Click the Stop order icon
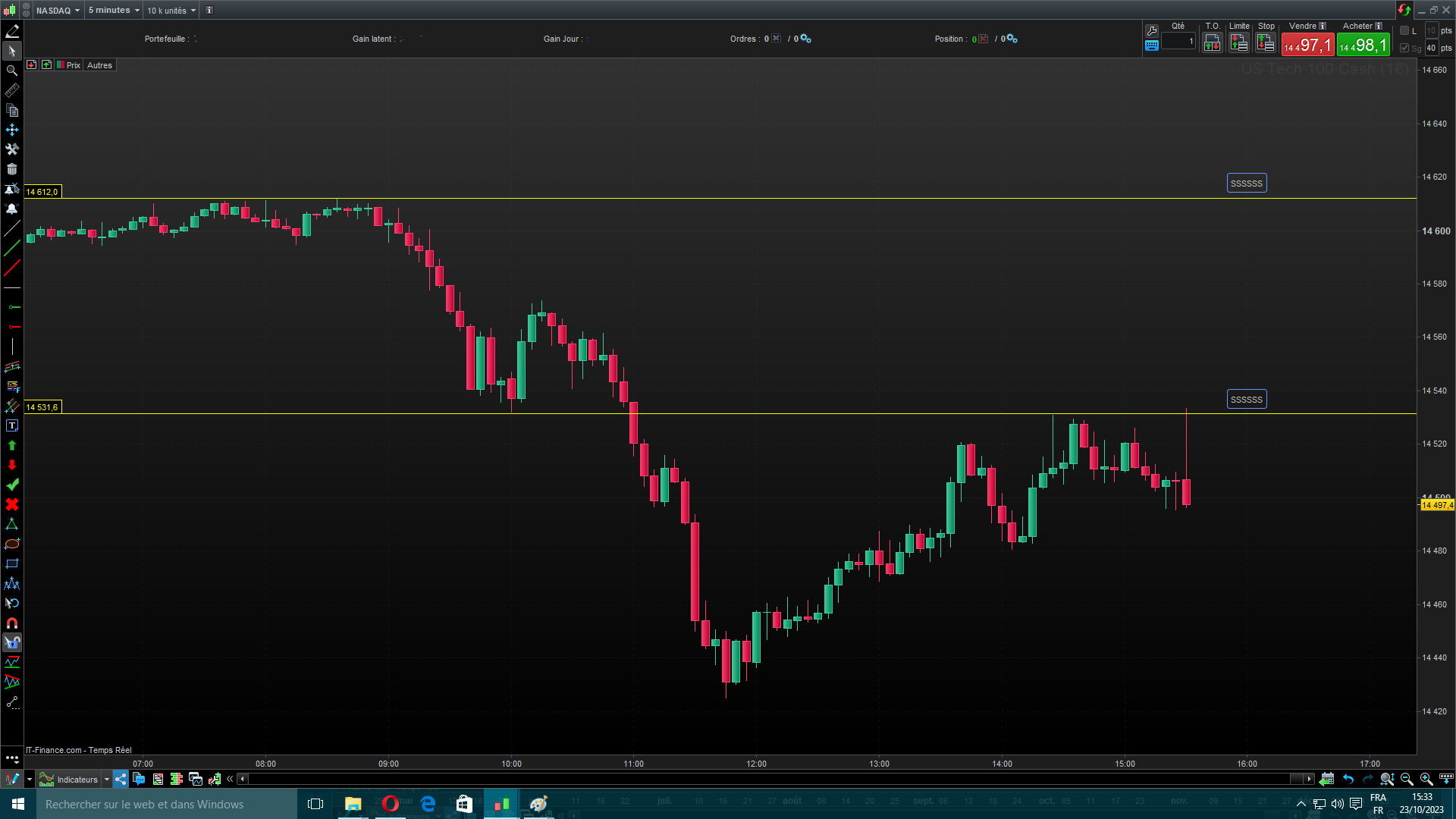Viewport: 1456px width, 819px height. pos(1265,43)
